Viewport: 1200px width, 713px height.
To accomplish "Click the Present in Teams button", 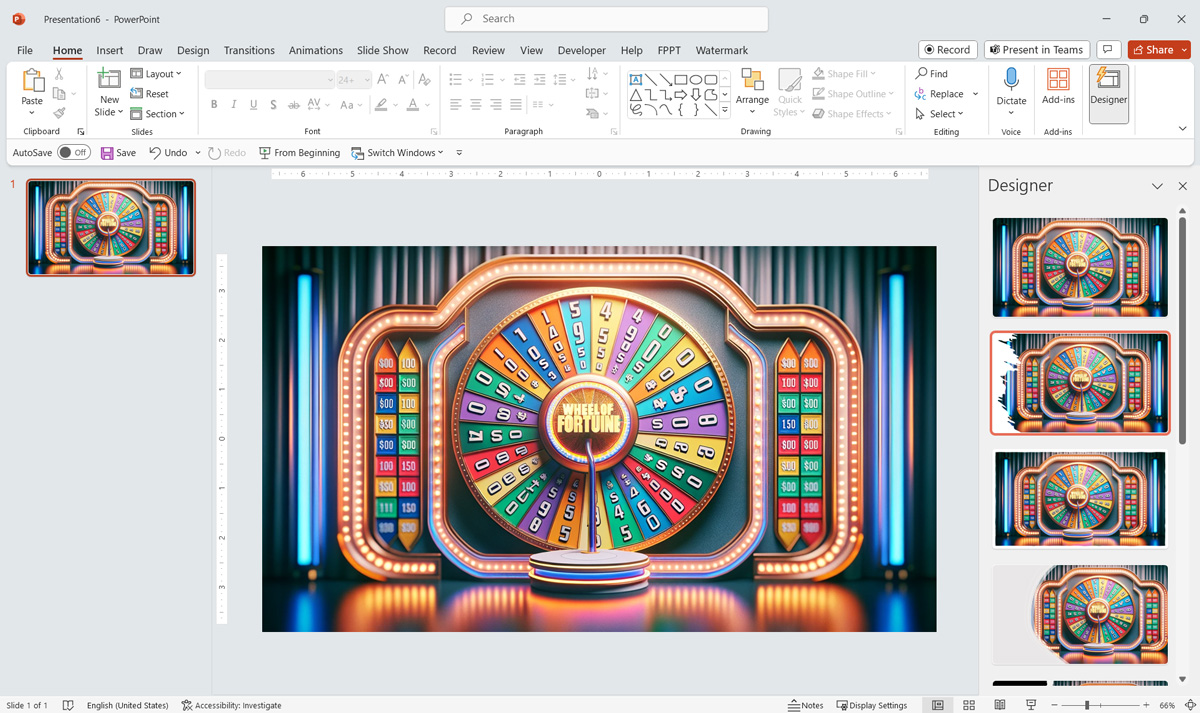I will [1036, 49].
